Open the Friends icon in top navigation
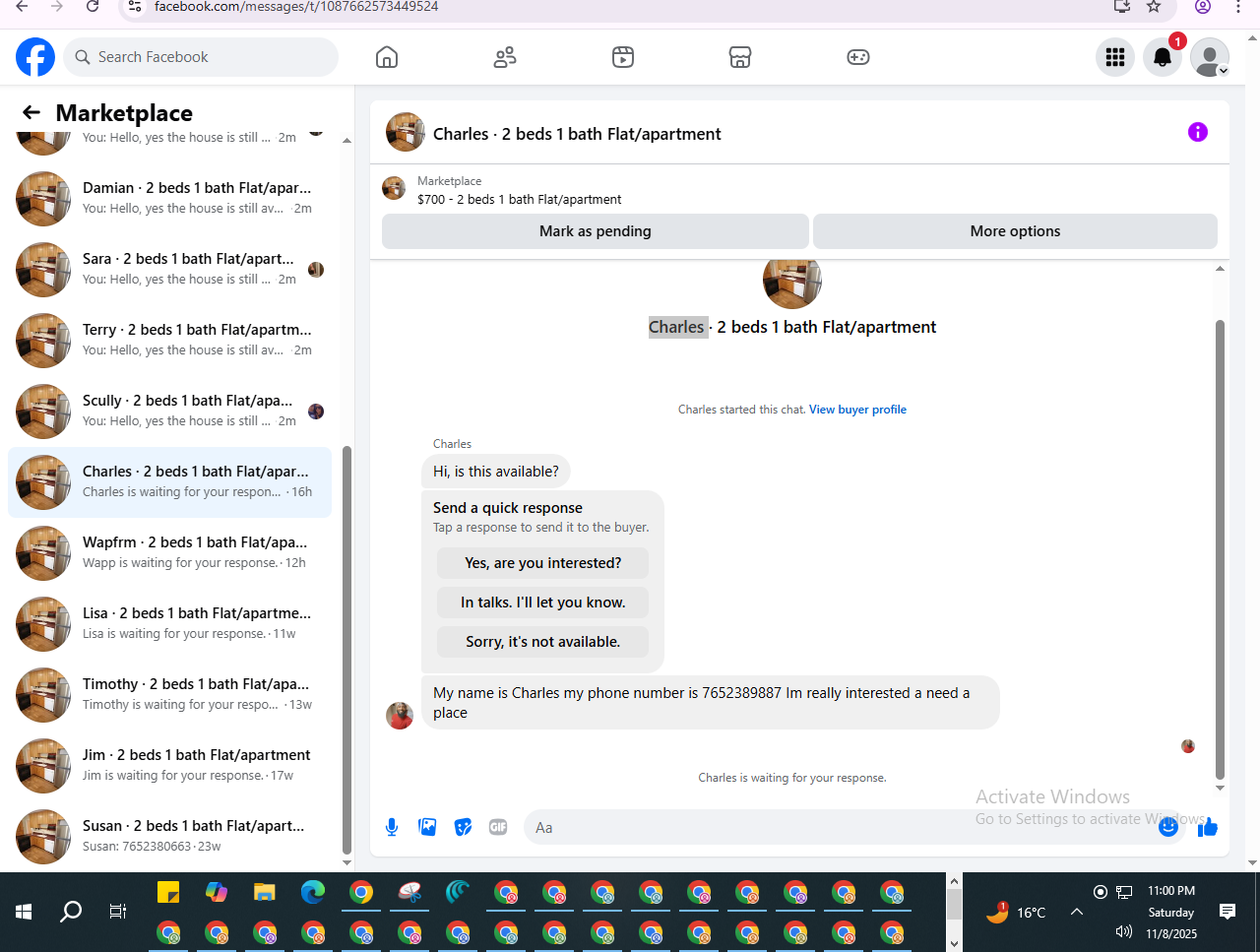 505,57
